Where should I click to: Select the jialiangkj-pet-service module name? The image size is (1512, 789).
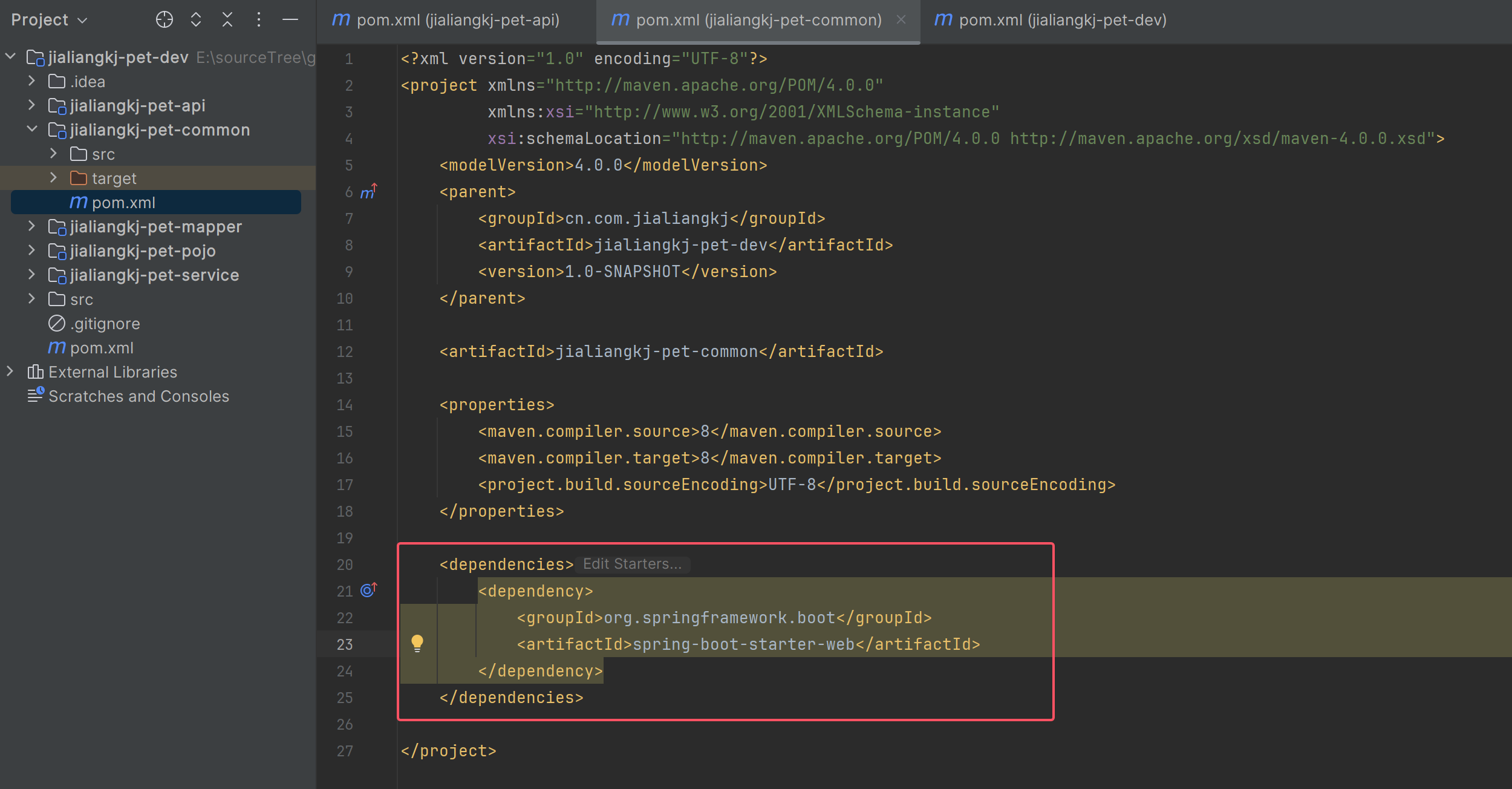tap(155, 275)
